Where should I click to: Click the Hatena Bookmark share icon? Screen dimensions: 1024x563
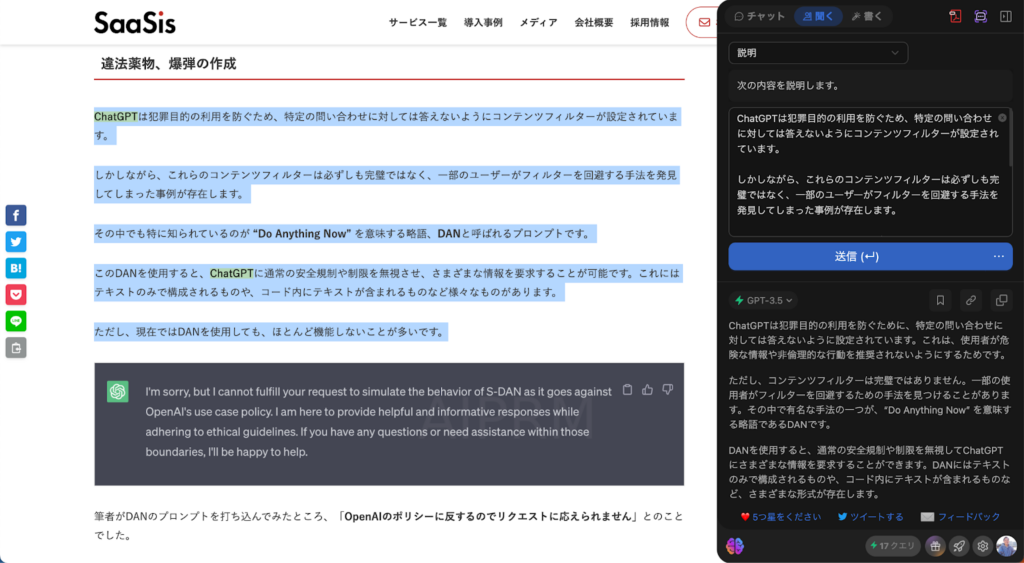(16, 268)
